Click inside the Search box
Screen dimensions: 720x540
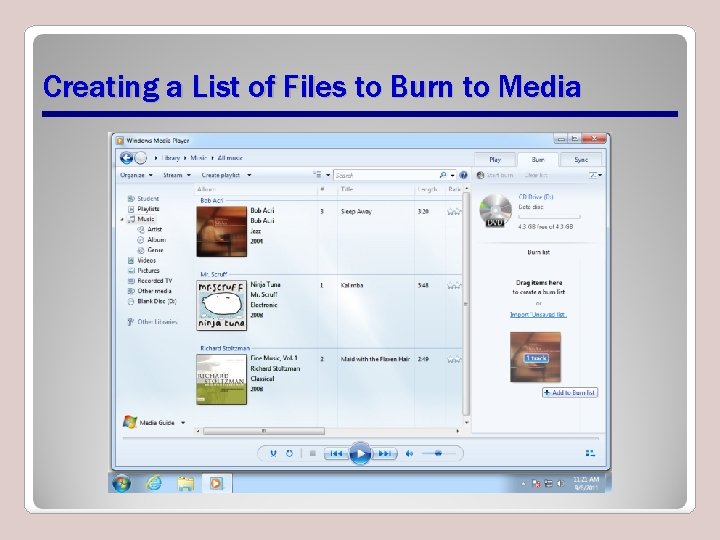(386, 175)
